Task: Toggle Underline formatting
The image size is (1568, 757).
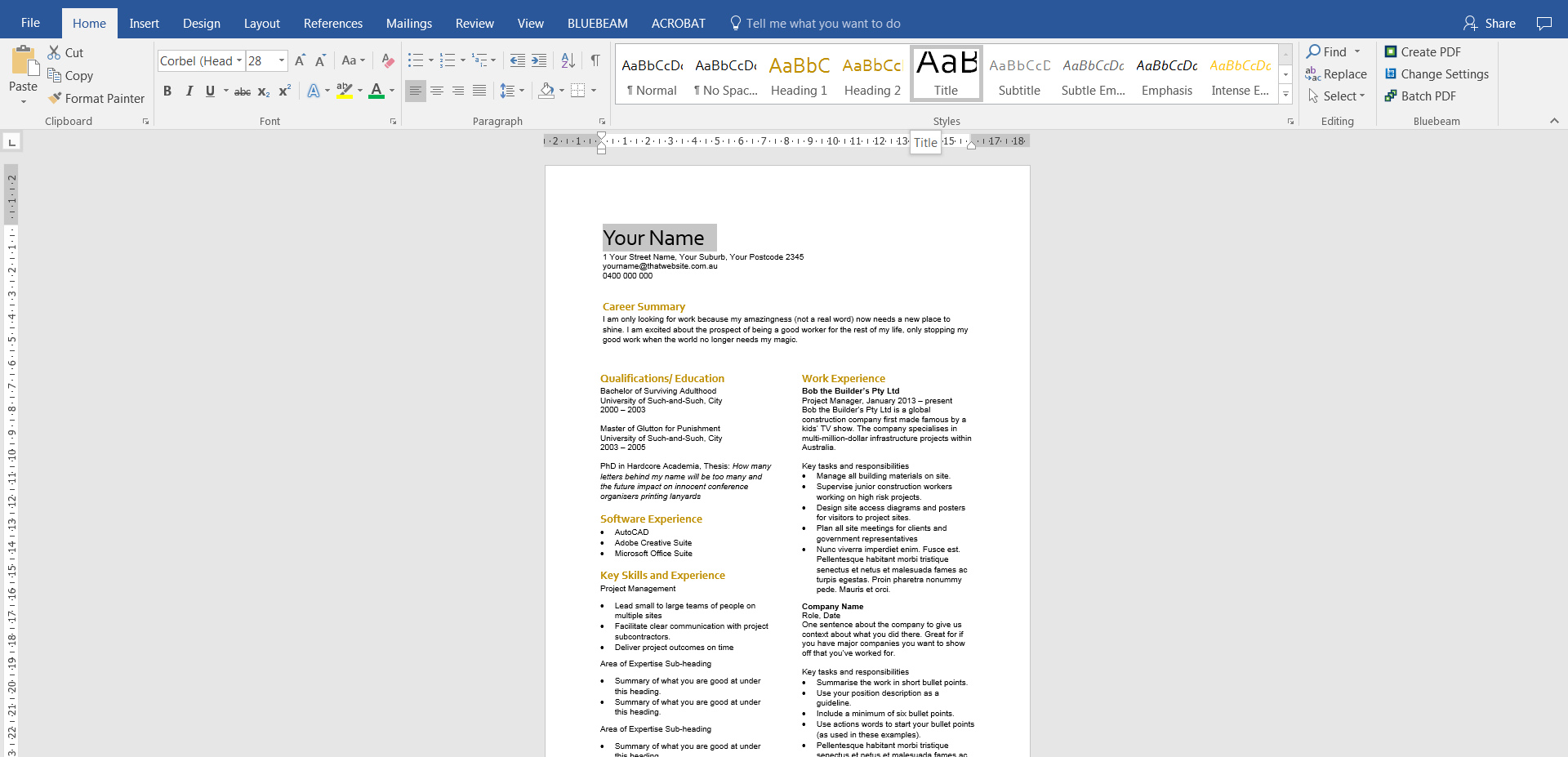Action: [210, 91]
